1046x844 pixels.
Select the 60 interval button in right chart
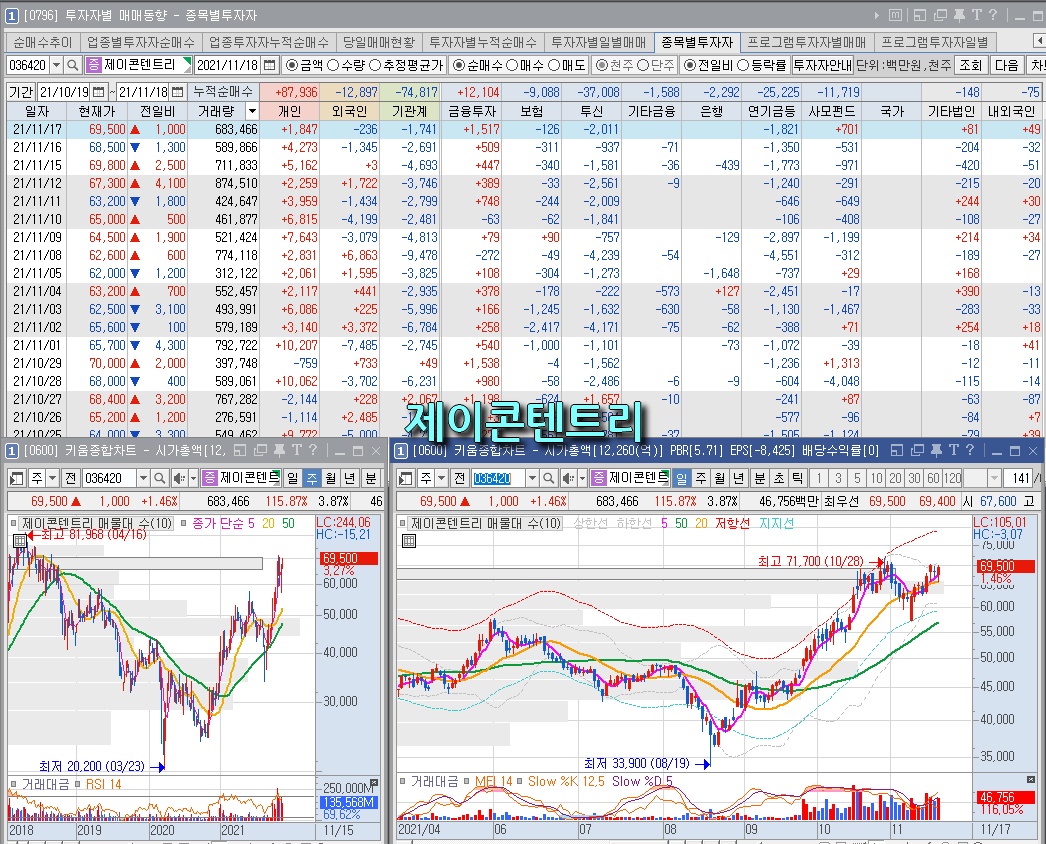pyautogui.click(x=933, y=478)
